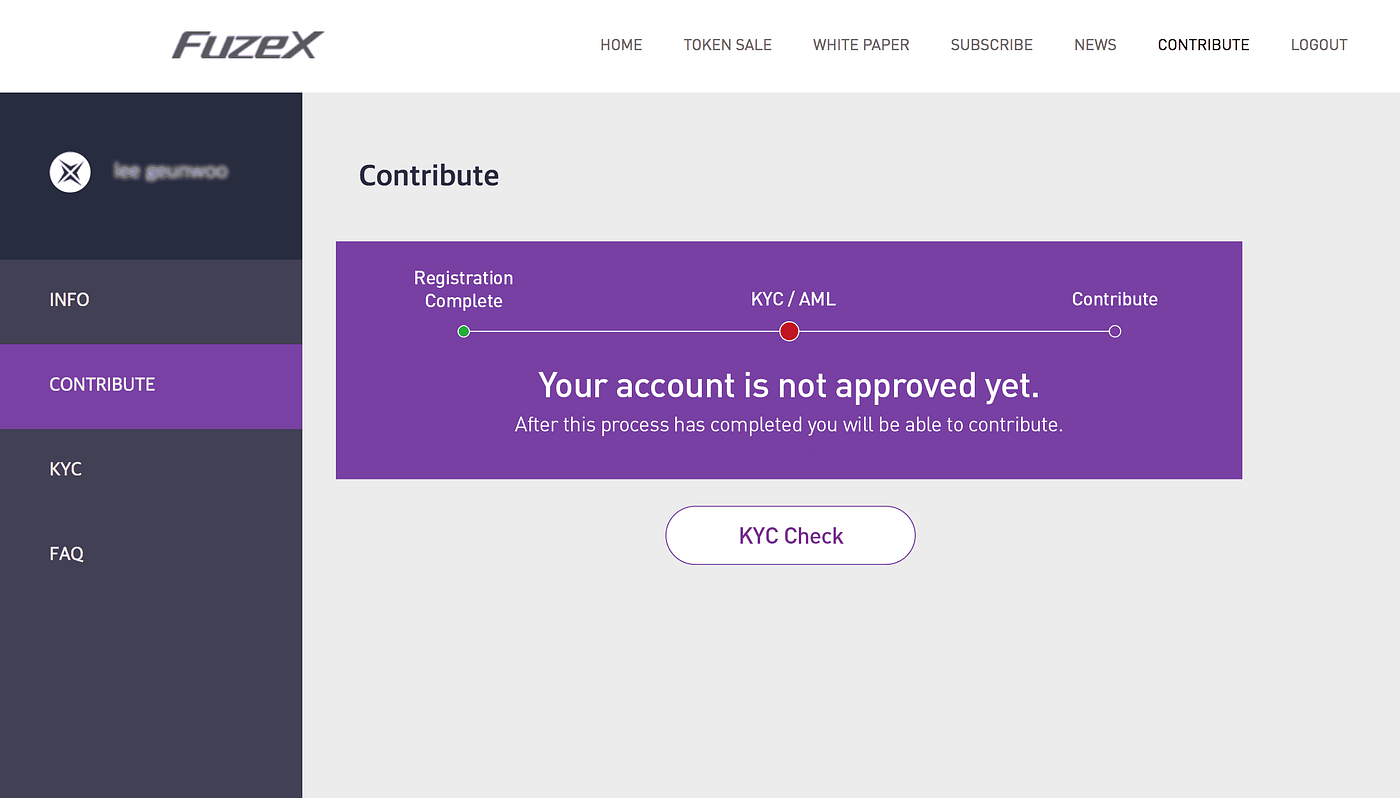Click 'Registration Complete' step label
This screenshot has height=798, width=1400.
(463, 289)
